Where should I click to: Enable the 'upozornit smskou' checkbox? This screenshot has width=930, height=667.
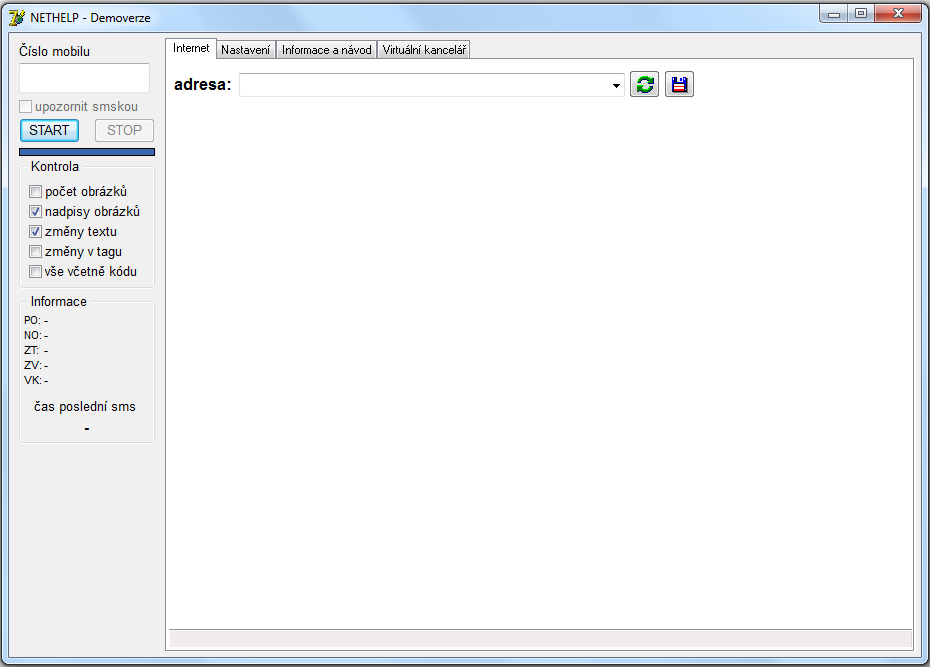coord(26,107)
